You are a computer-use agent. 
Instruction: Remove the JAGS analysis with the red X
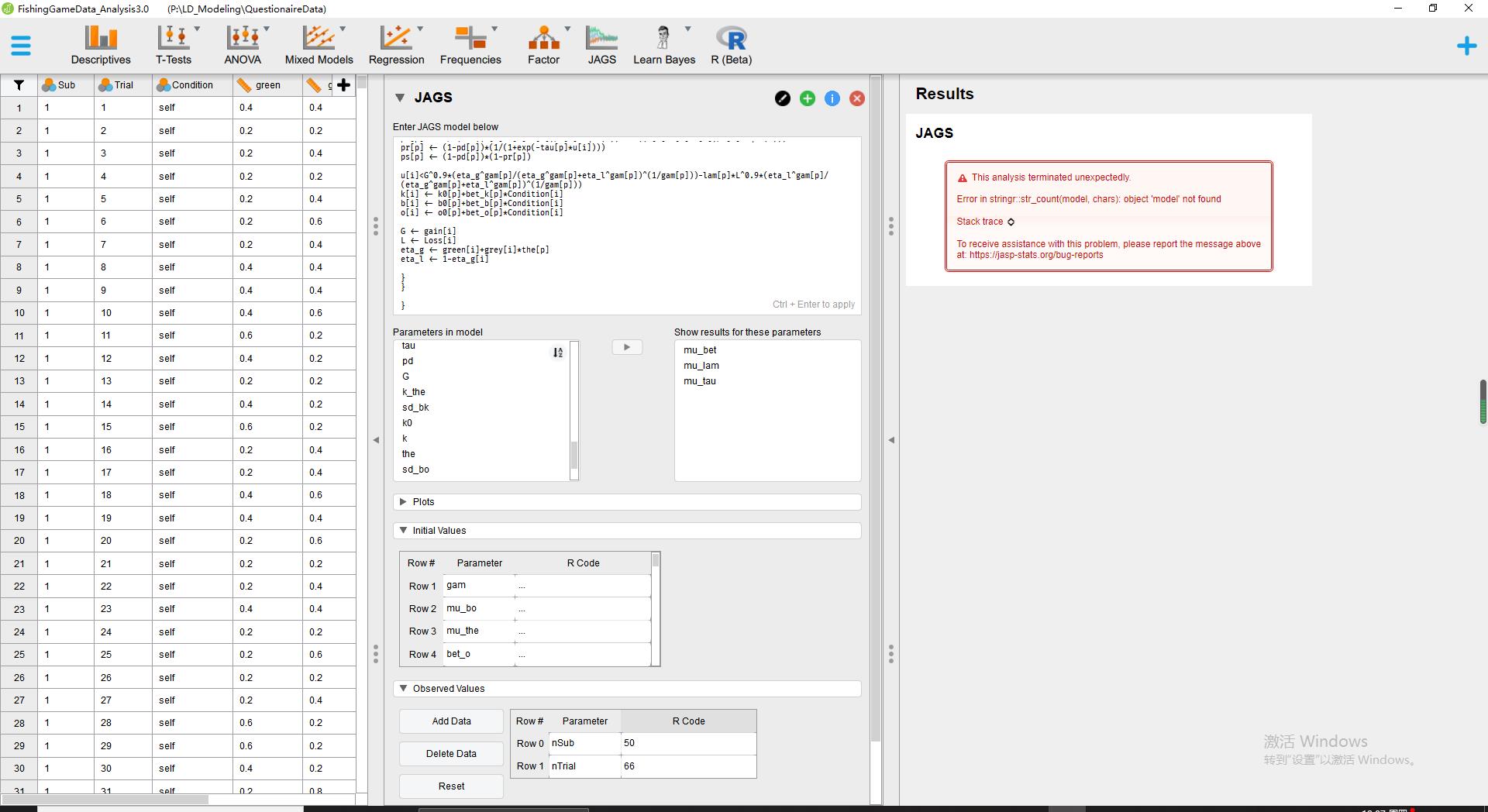point(856,98)
